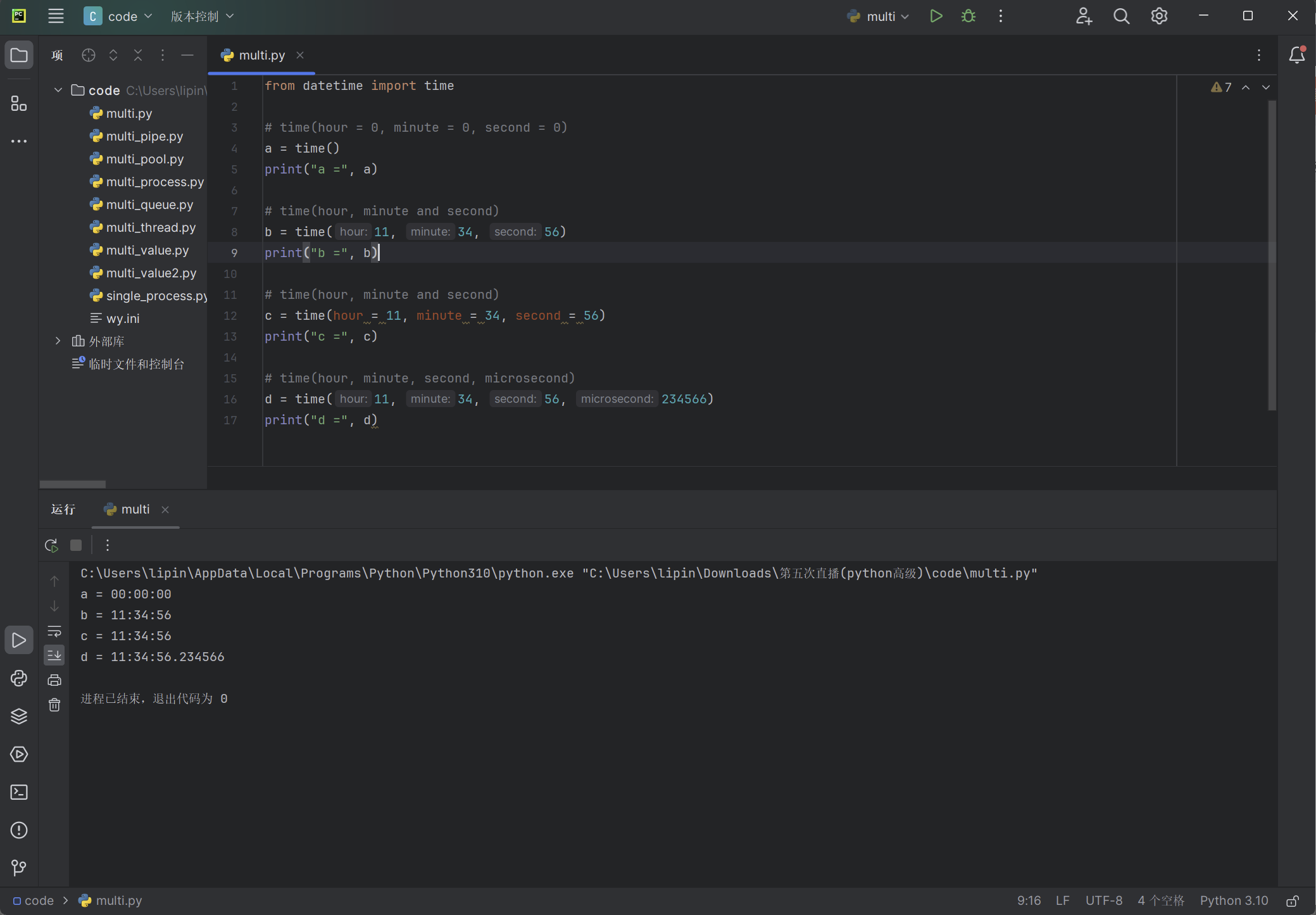The image size is (1316, 915).
Task: Hide the project tool window
Action: click(187, 55)
